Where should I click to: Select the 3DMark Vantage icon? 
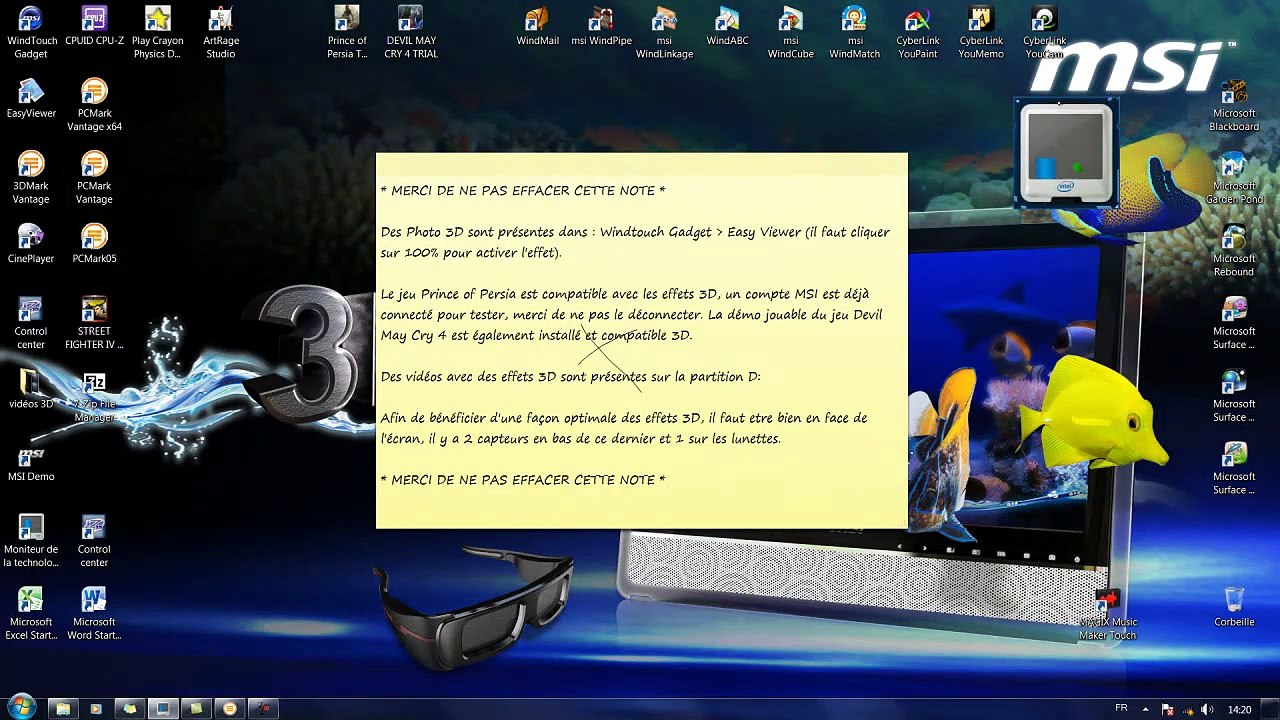pyautogui.click(x=31, y=177)
